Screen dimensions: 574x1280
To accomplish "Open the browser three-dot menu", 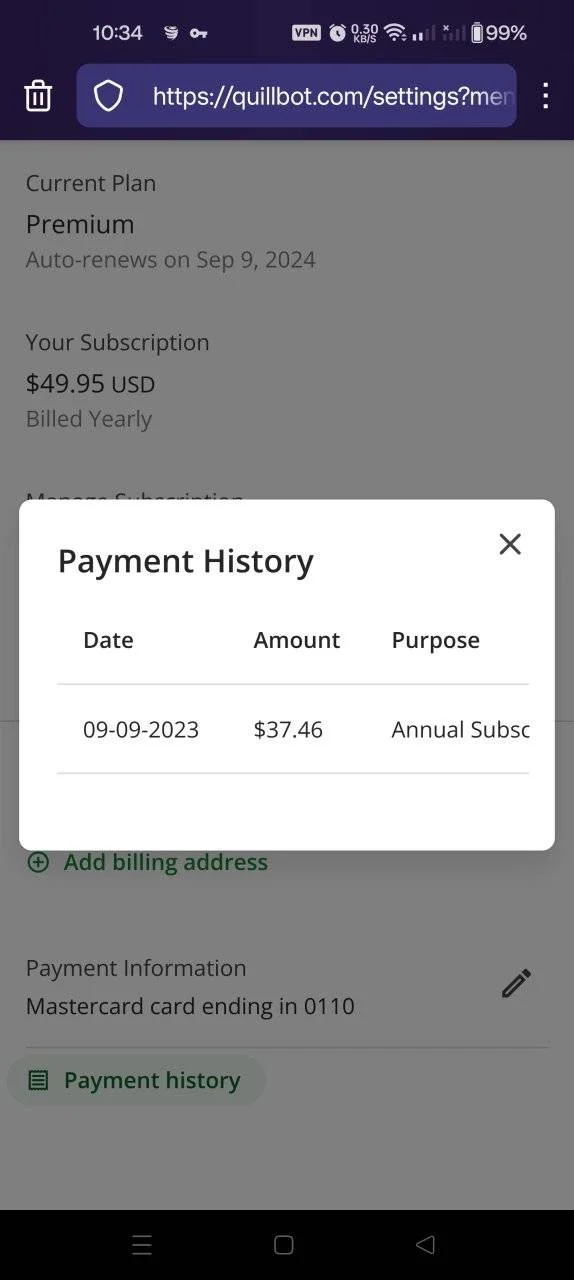I will click(545, 96).
